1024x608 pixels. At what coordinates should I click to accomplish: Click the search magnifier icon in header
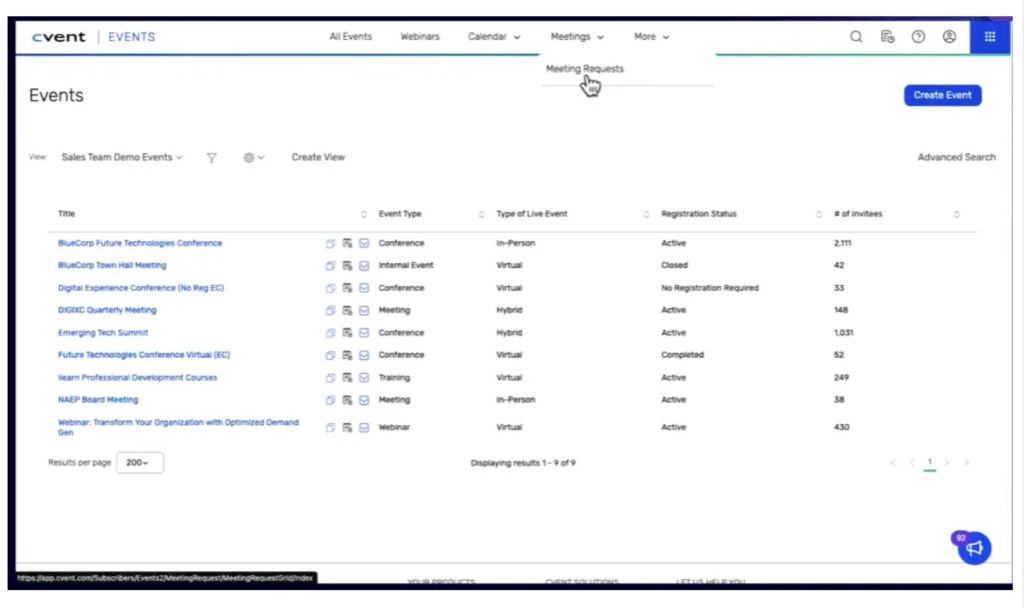point(856,37)
